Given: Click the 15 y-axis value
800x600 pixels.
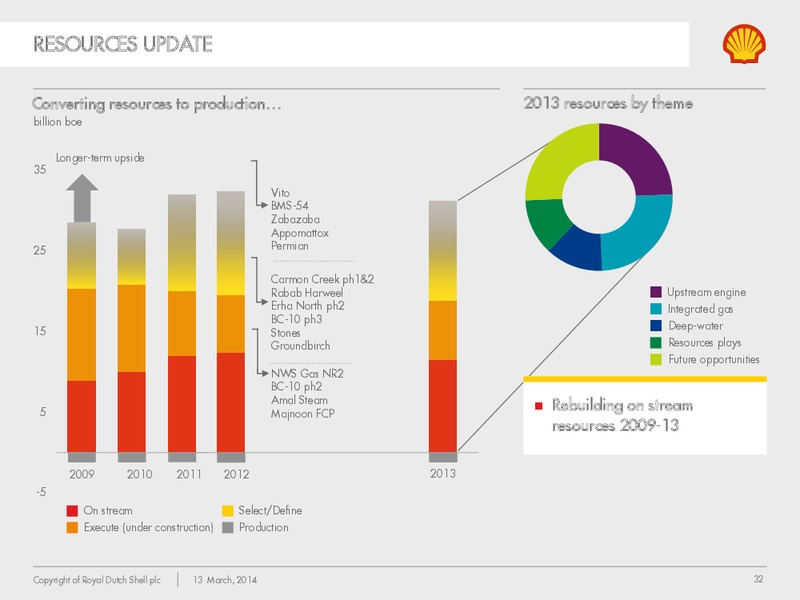Looking at the screenshot, I should (x=40, y=331).
